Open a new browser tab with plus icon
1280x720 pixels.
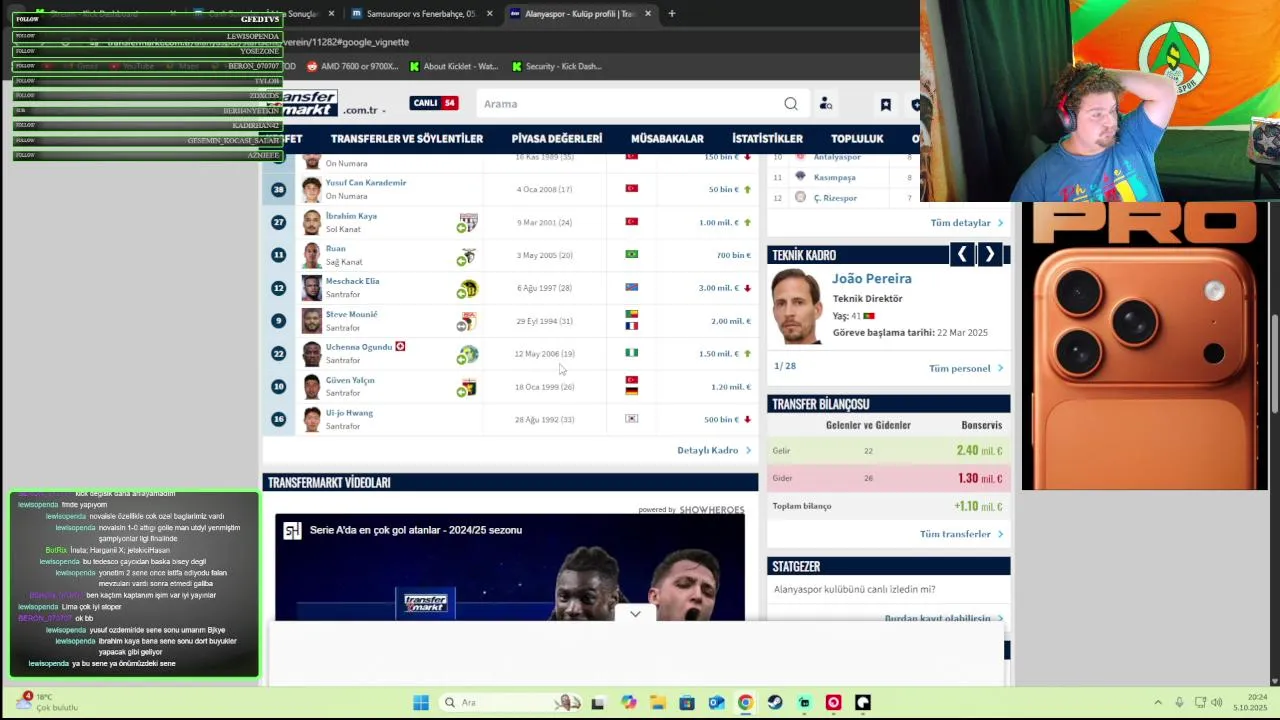672,14
